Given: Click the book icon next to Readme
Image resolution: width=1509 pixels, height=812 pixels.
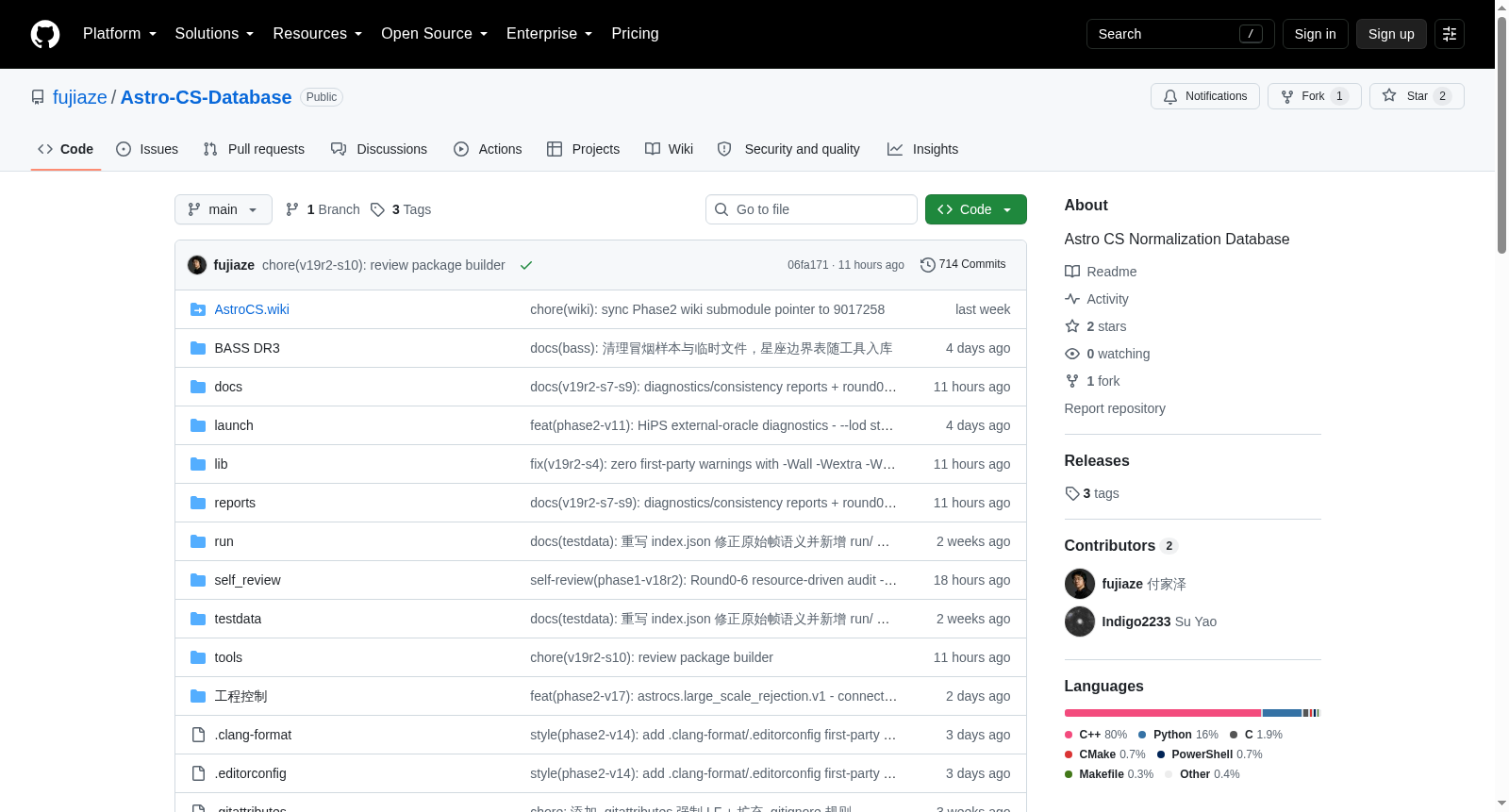Looking at the screenshot, I should 1072,272.
